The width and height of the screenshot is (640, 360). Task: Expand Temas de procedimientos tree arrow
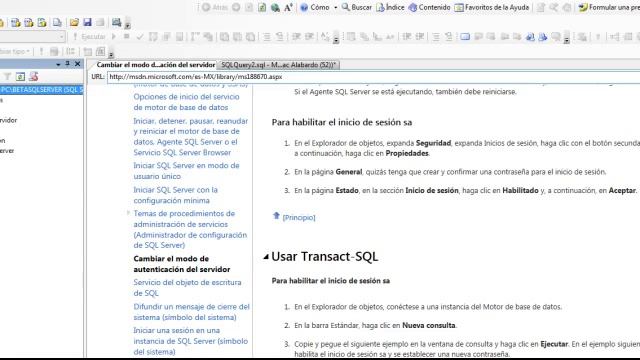[x=128, y=213]
